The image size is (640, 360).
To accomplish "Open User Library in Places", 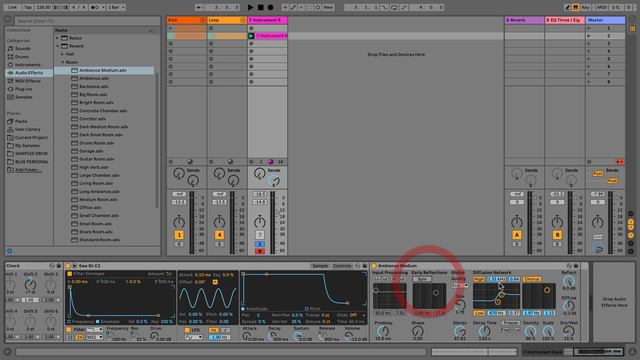I will tap(27, 129).
